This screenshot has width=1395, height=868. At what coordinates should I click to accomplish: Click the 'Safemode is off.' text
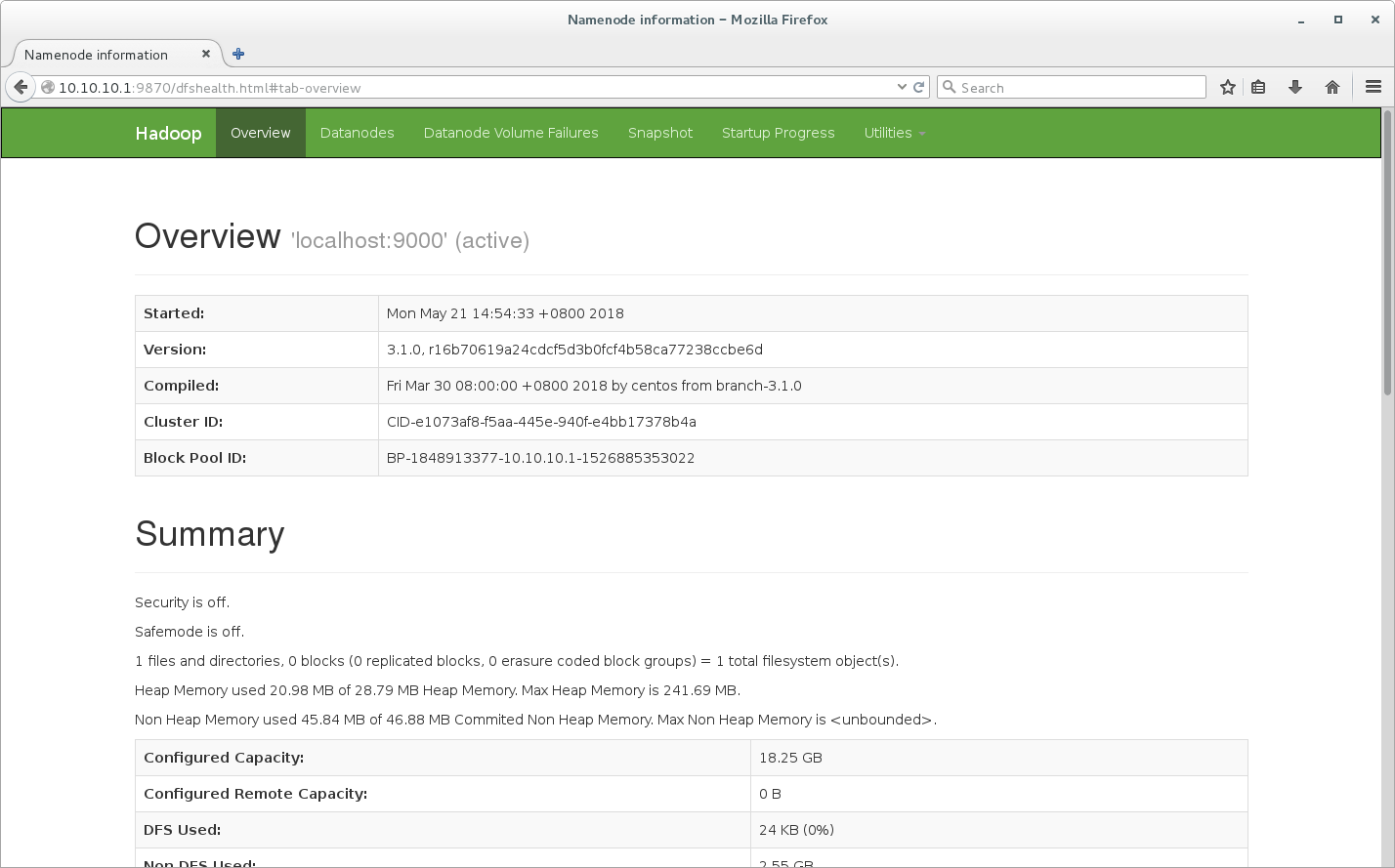190,632
